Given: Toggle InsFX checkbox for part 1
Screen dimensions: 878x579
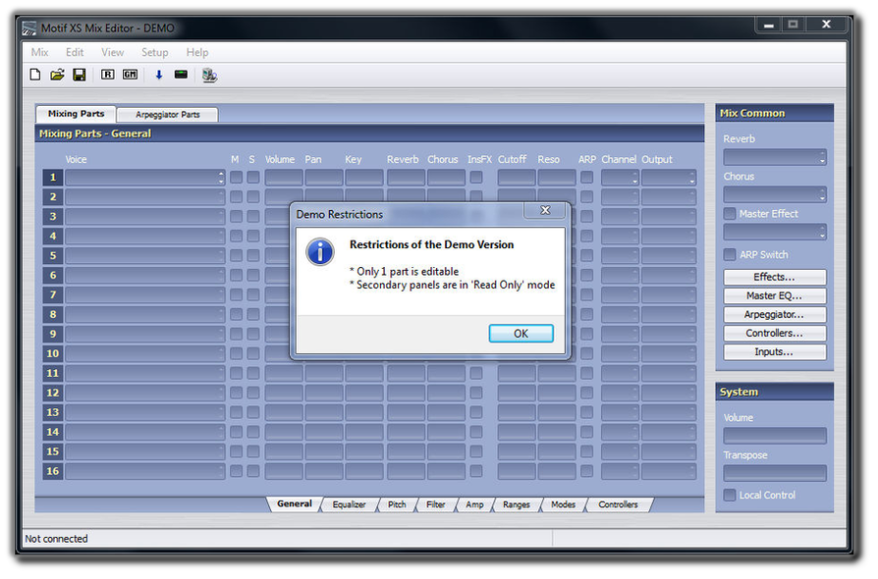Looking at the screenshot, I should click(476, 177).
